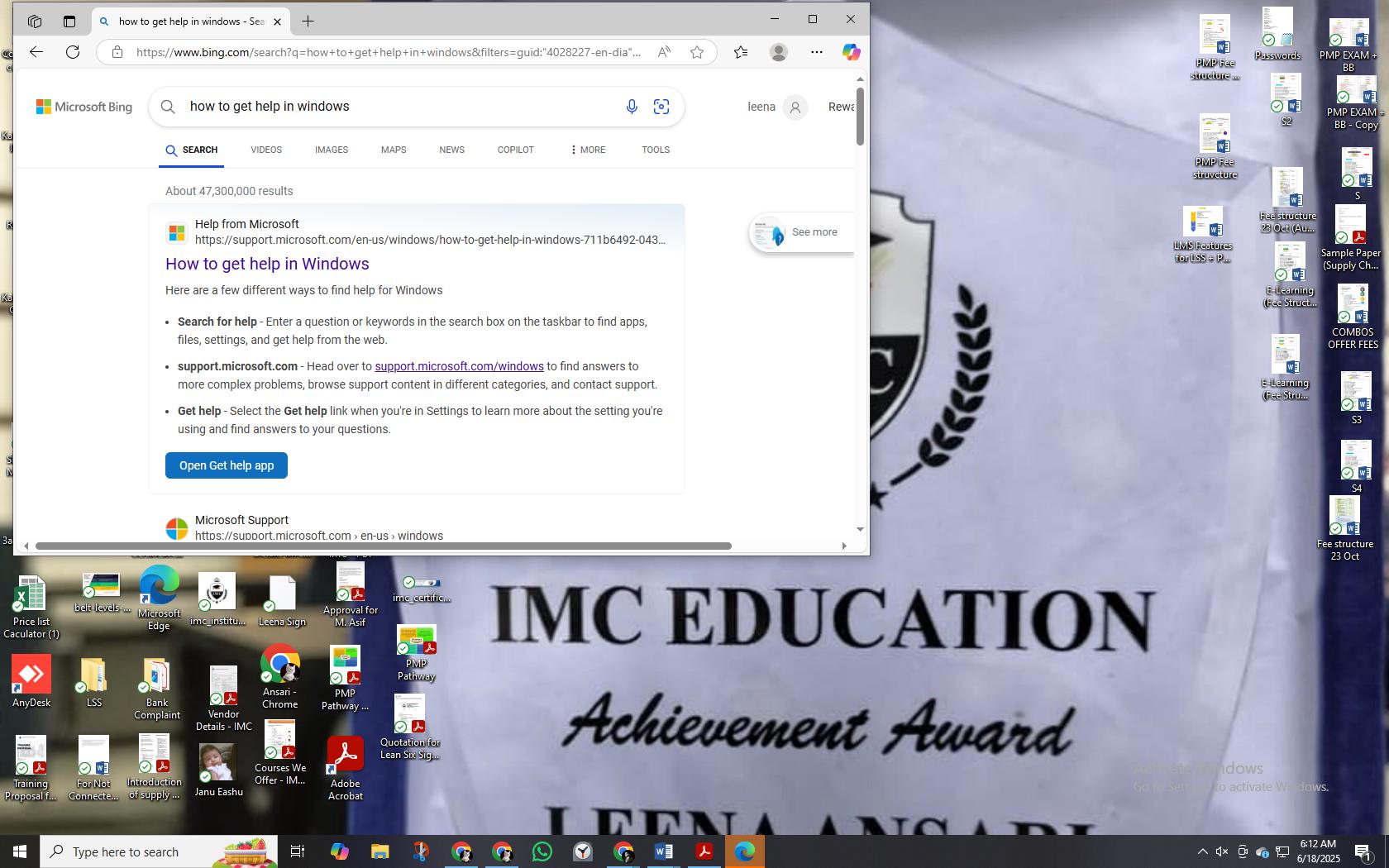Open Task View on the taskbar
This screenshot has width=1389, height=868.
pyautogui.click(x=298, y=851)
